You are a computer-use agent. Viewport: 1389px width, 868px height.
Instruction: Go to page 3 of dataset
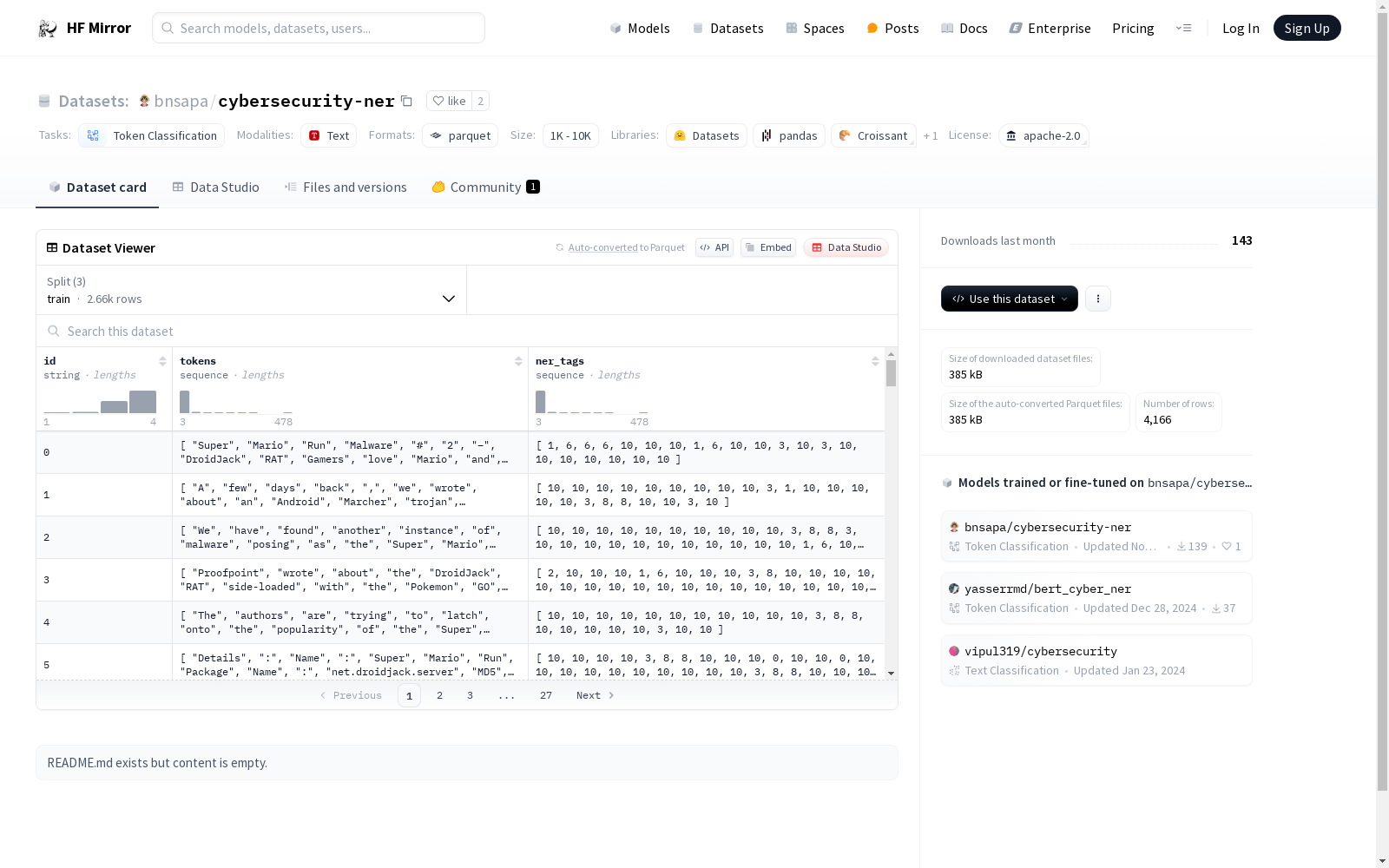point(471,695)
